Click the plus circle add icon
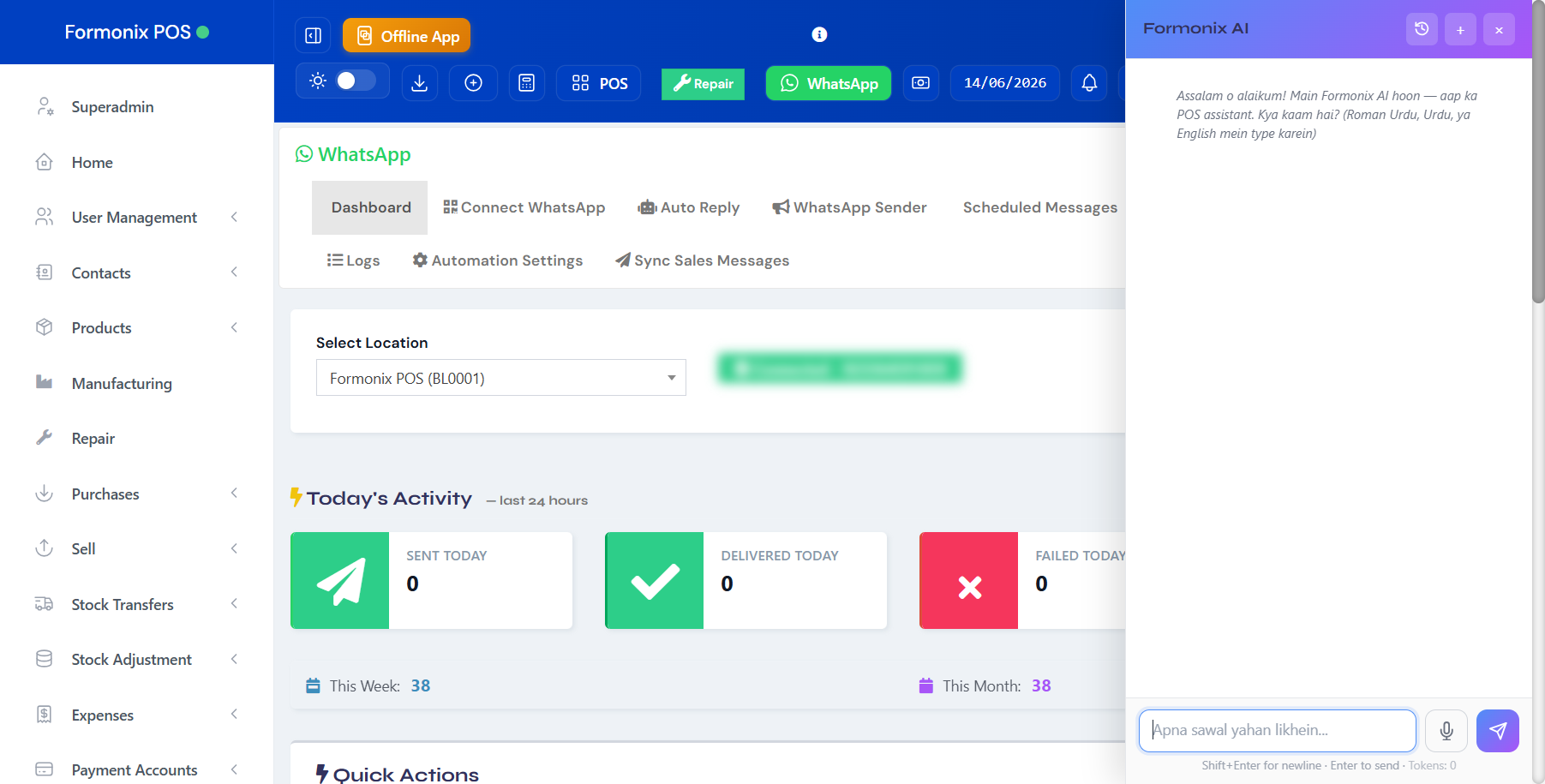Viewport: 1545px width, 784px height. point(473,83)
